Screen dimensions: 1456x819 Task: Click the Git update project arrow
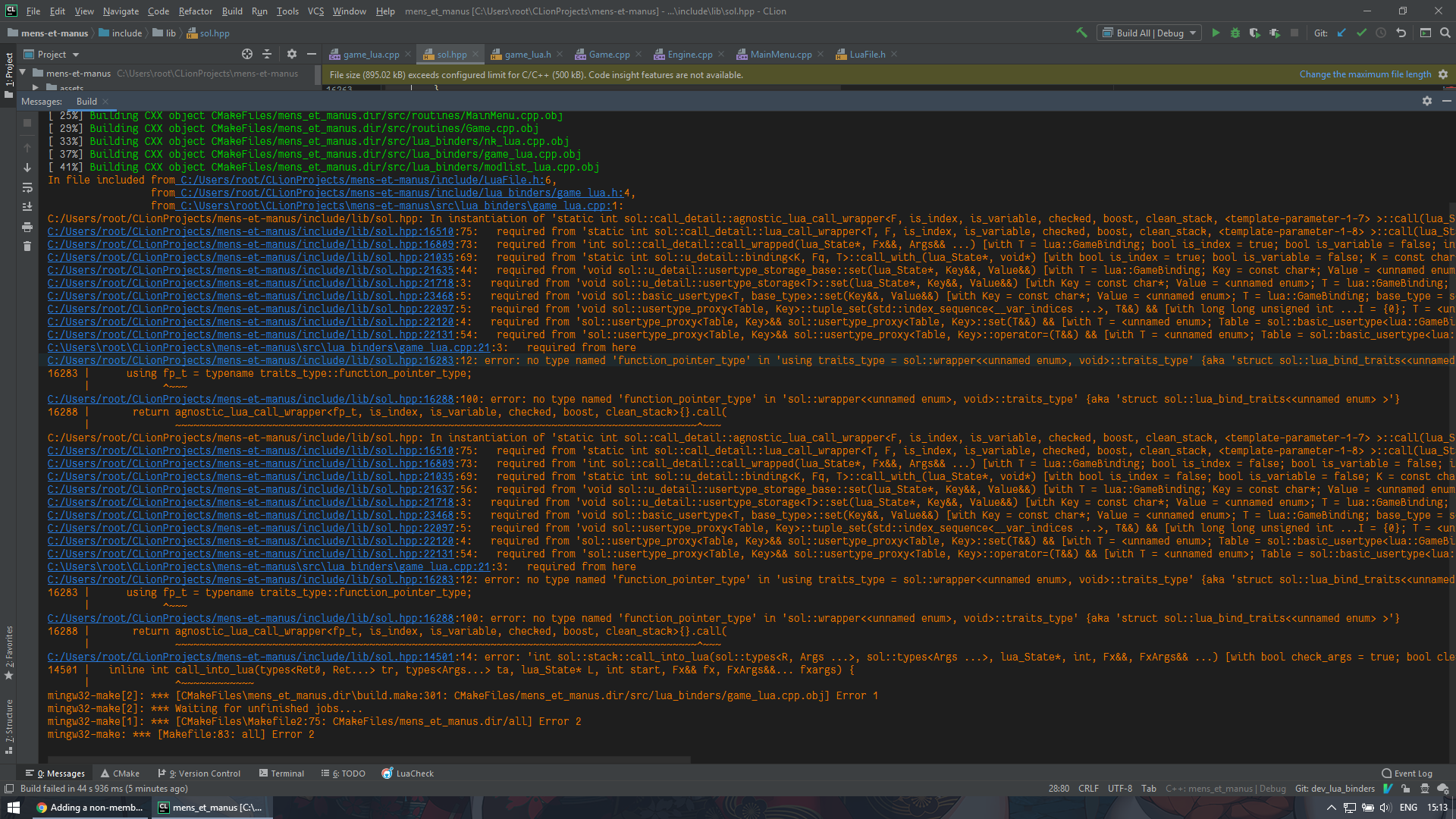(x=1341, y=33)
